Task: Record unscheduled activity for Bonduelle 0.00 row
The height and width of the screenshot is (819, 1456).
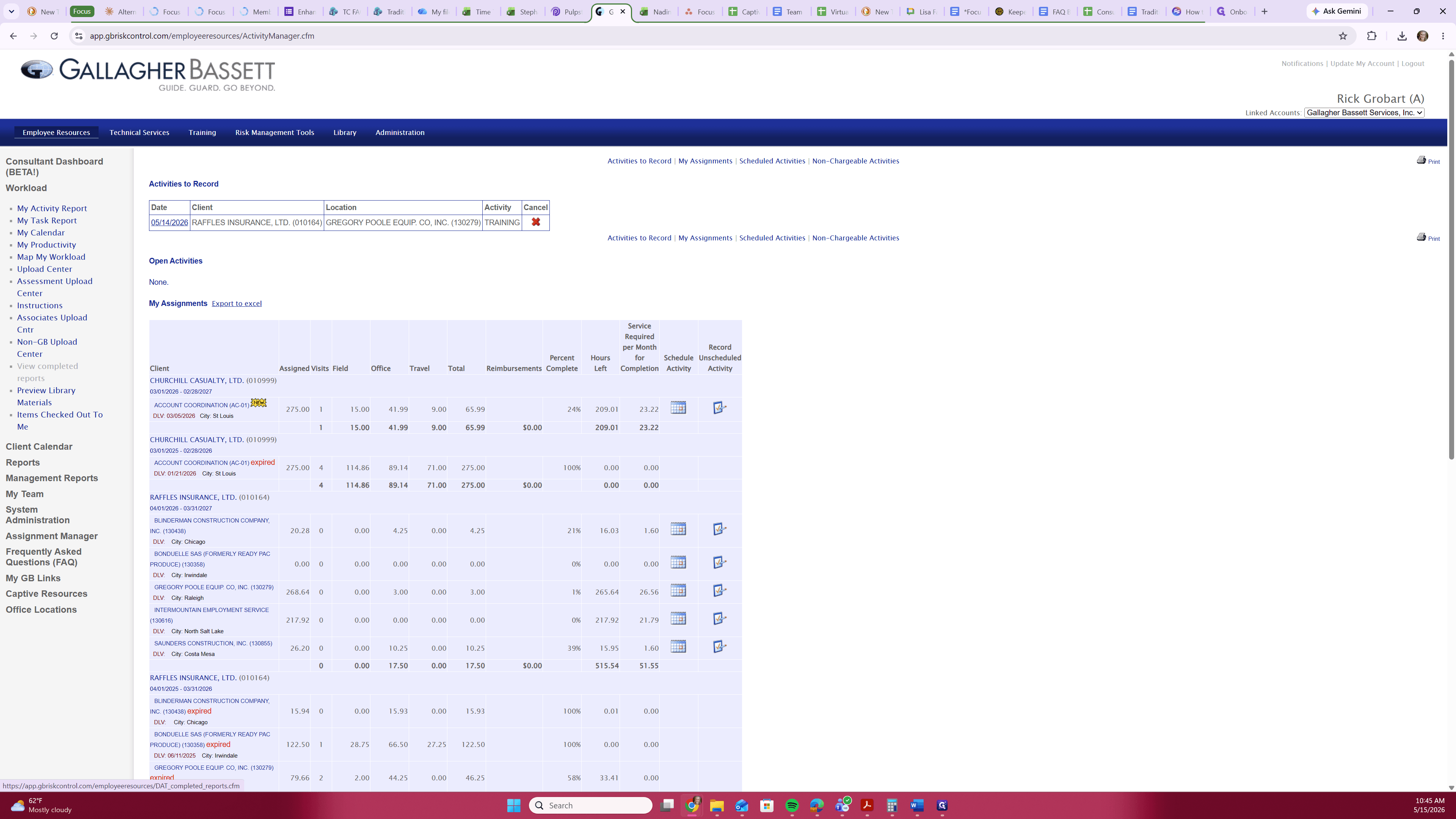Action: point(720,562)
